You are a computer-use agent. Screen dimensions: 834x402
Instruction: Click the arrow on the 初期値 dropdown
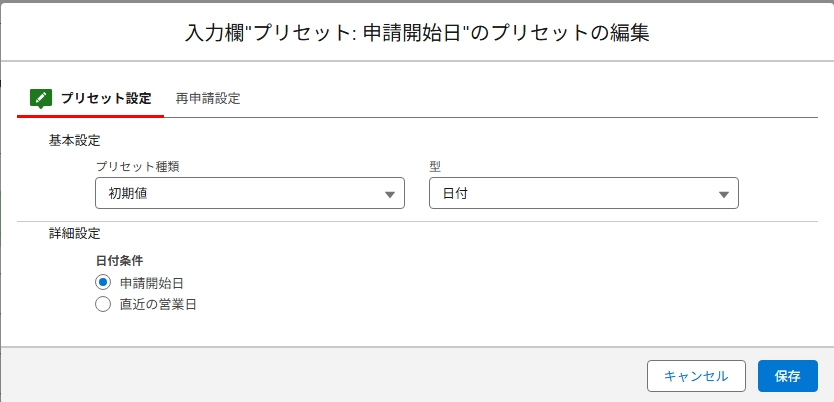tap(390, 195)
